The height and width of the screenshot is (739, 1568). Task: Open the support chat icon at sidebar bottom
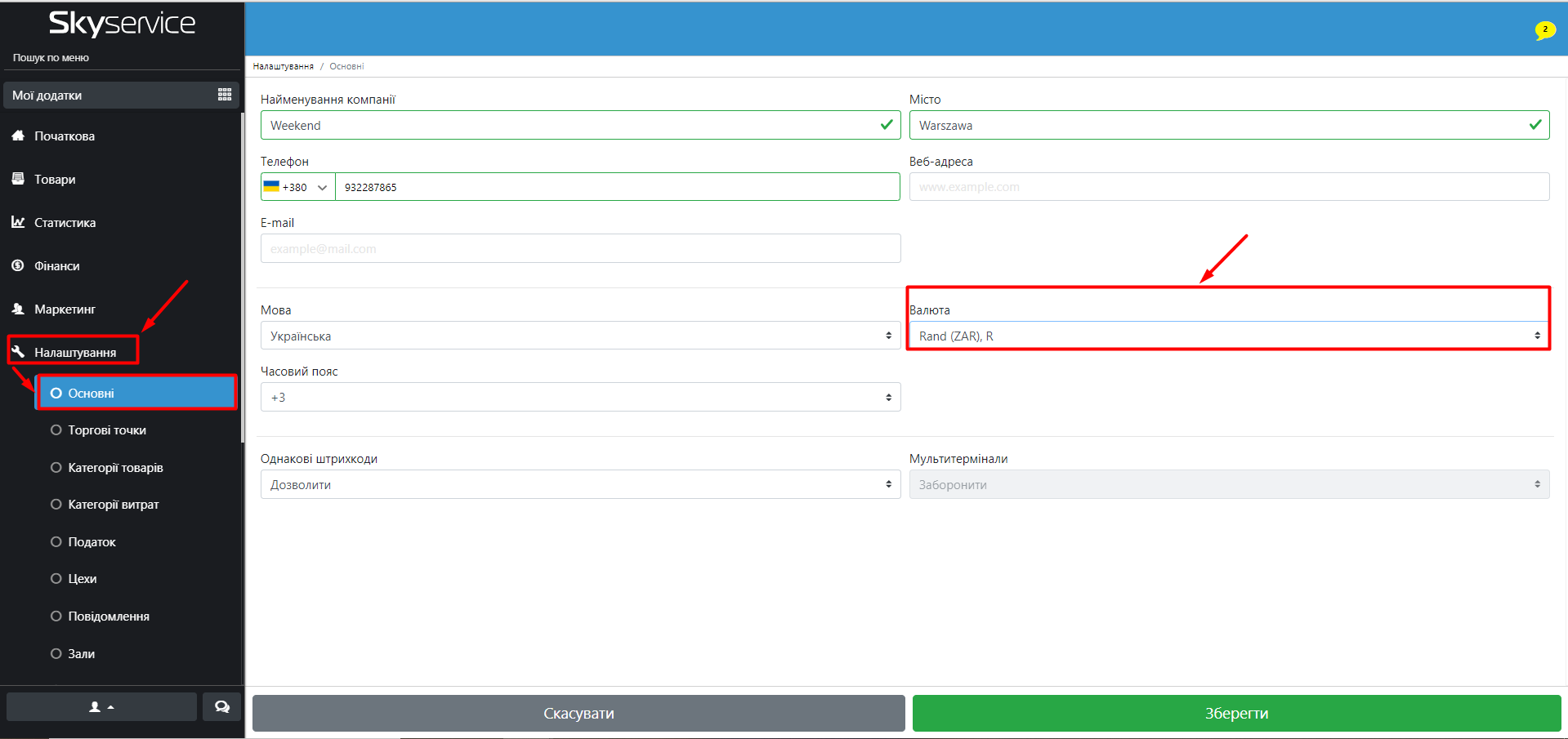tap(221, 707)
